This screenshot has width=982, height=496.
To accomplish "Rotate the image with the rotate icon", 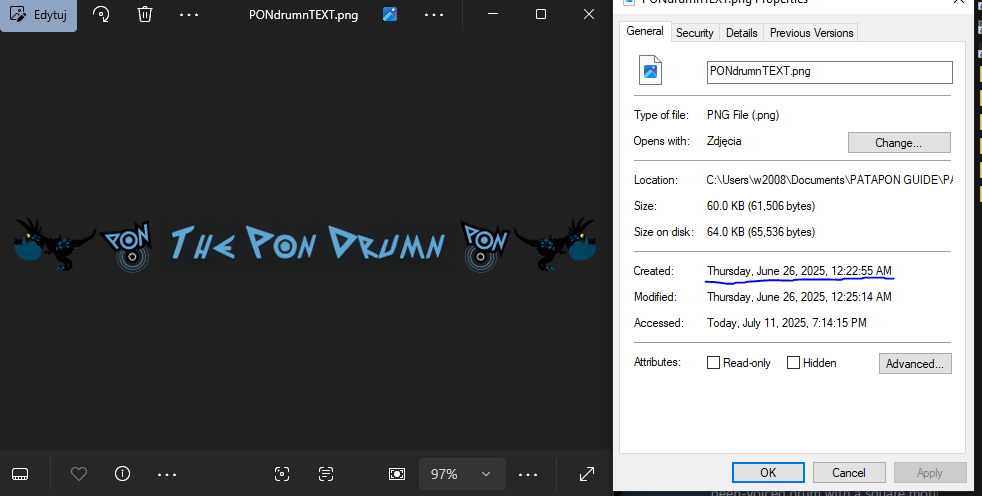I will click(x=101, y=14).
